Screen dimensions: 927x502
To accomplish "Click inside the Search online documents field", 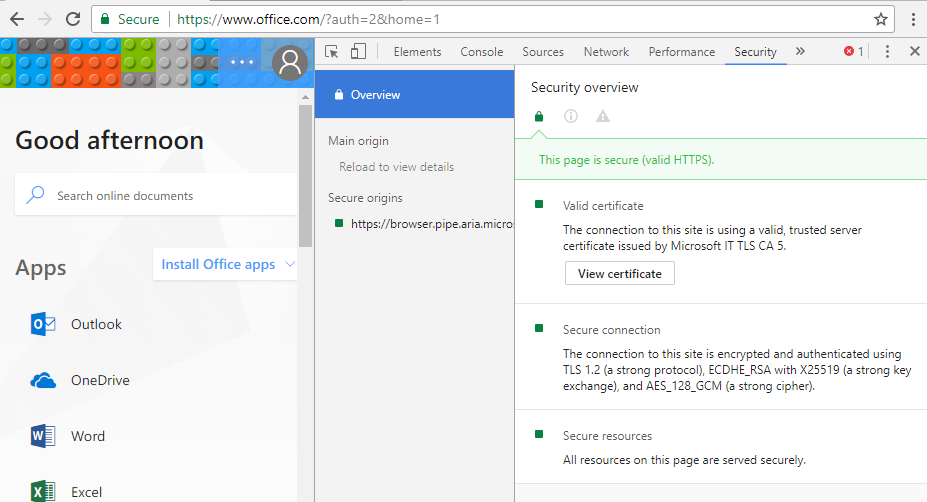I will tap(156, 195).
